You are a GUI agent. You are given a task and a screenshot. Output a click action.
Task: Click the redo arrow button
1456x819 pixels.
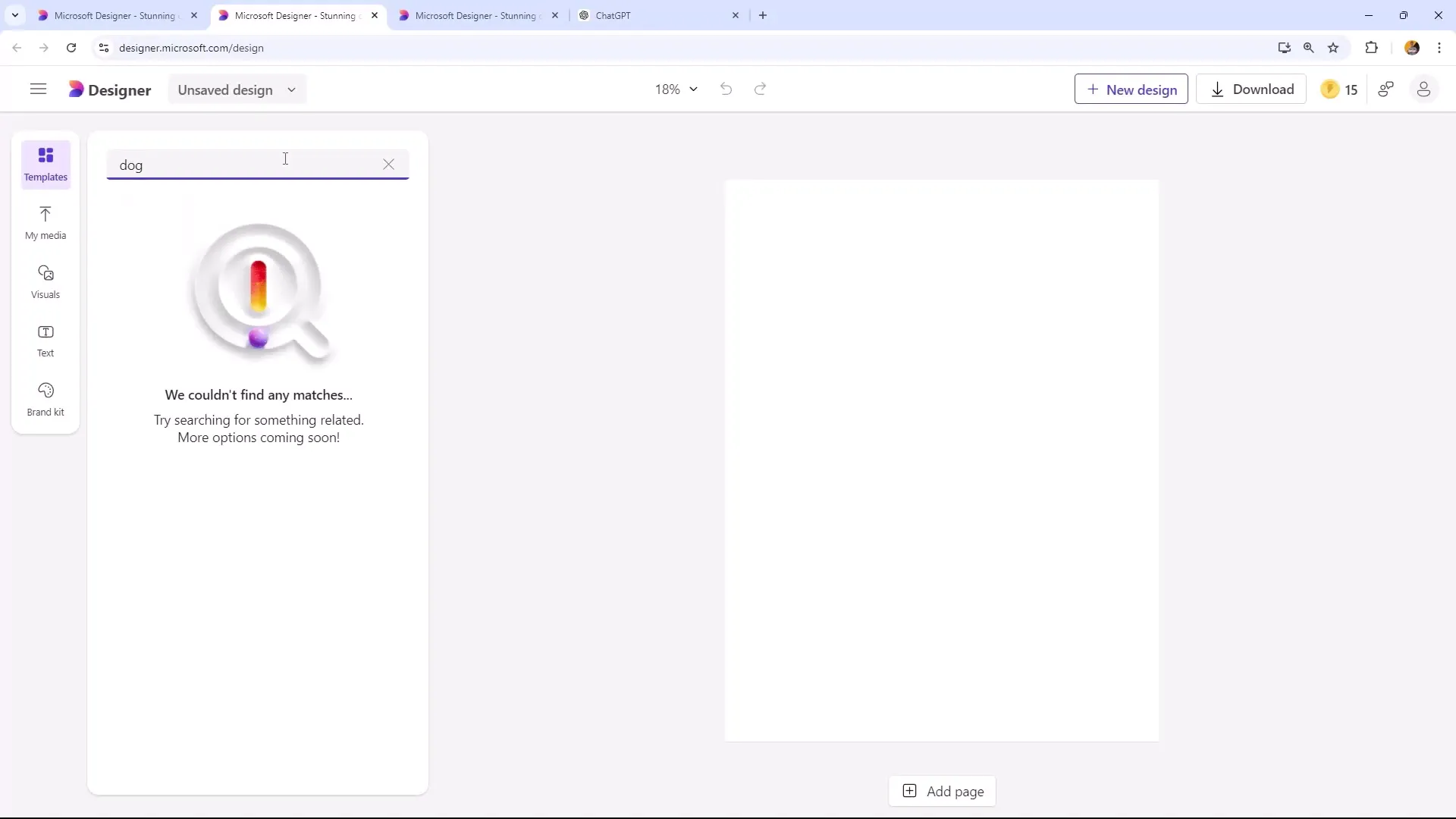[x=761, y=89]
